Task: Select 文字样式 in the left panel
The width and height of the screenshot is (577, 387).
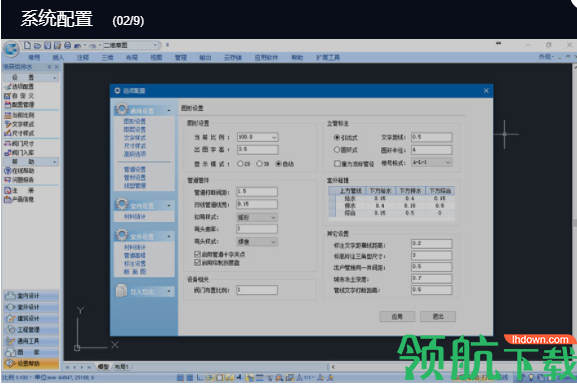Action: (x=19, y=124)
